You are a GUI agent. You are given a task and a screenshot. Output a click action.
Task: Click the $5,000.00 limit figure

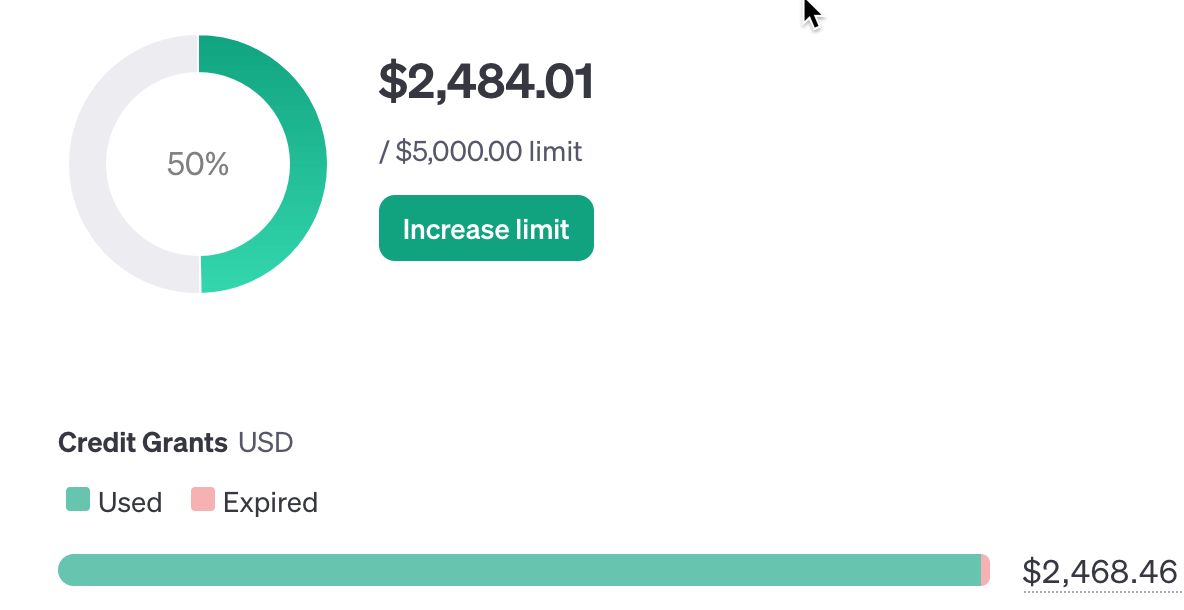pos(459,152)
